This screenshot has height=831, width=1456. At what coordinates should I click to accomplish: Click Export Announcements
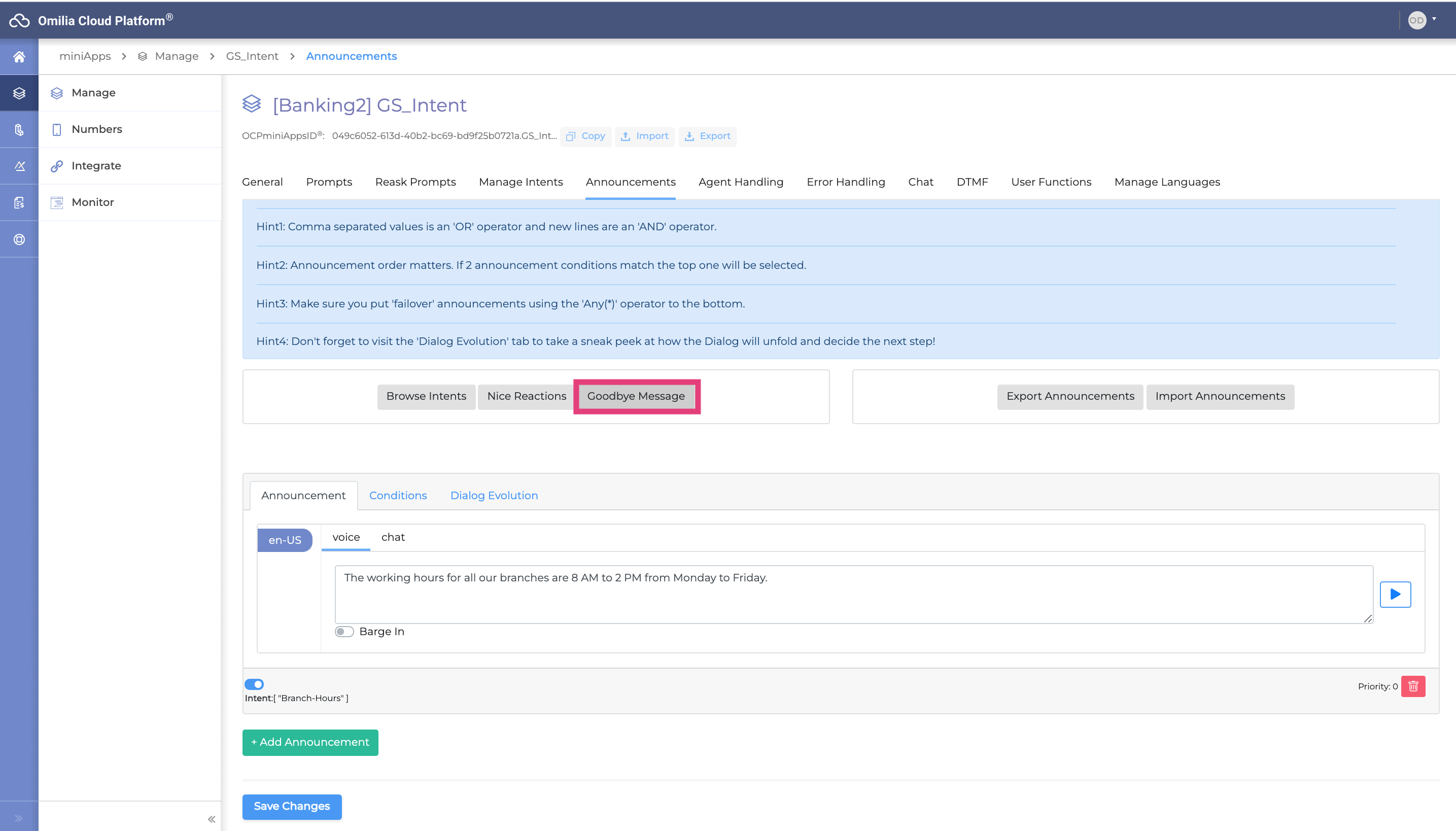[1070, 396]
